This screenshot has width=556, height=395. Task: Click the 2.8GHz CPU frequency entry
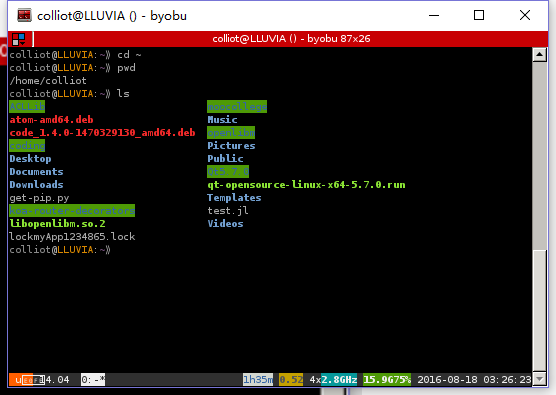click(x=339, y=380)
